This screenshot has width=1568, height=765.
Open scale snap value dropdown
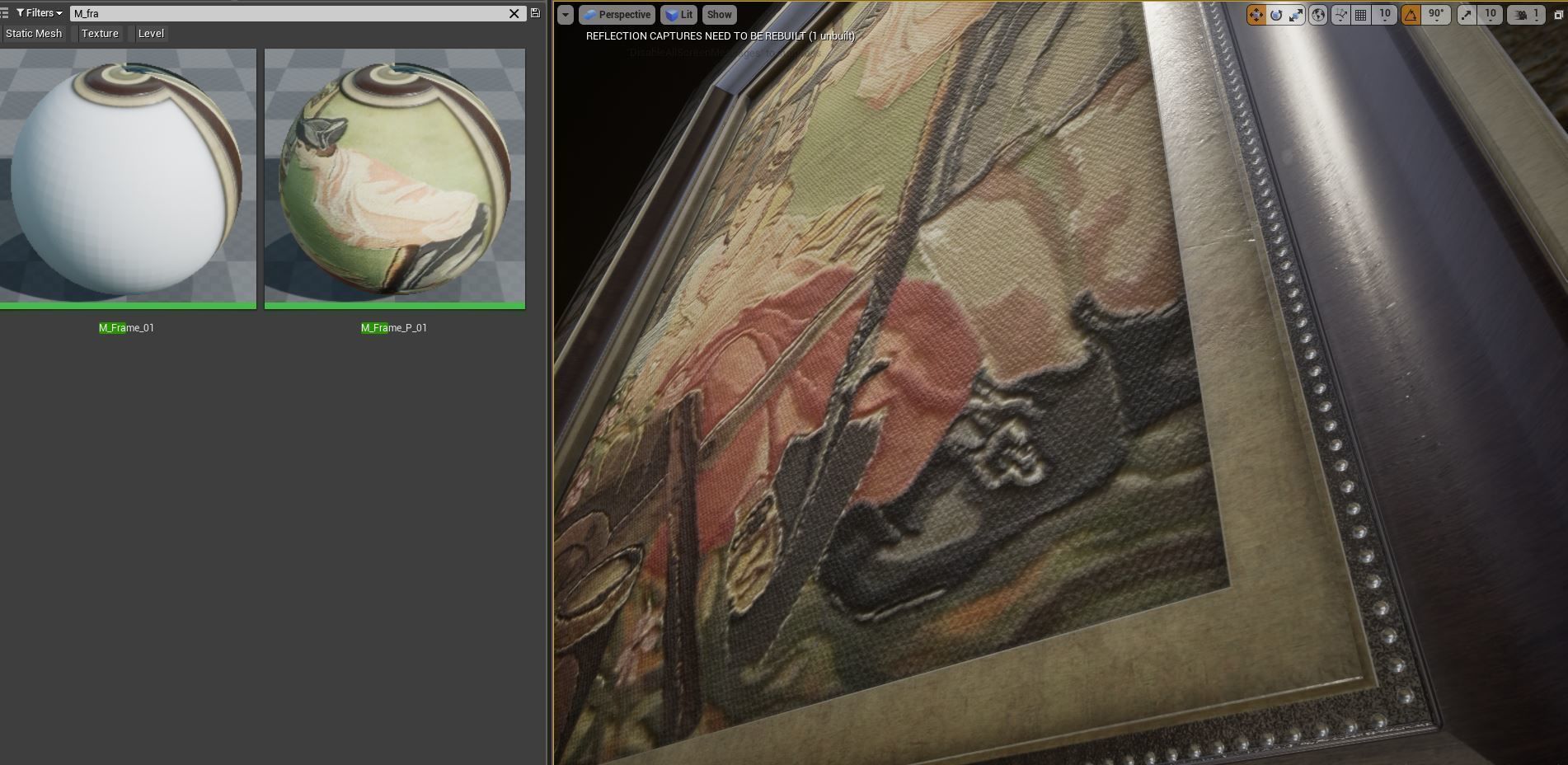(1490, 15)
